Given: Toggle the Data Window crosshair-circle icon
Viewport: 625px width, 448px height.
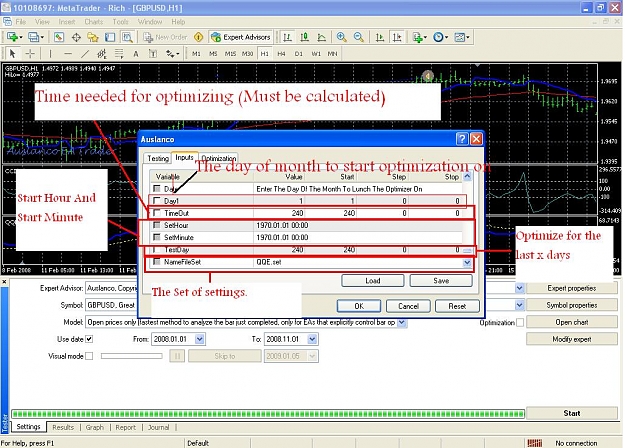Looking at the screenshot, I should click(76, 37).
